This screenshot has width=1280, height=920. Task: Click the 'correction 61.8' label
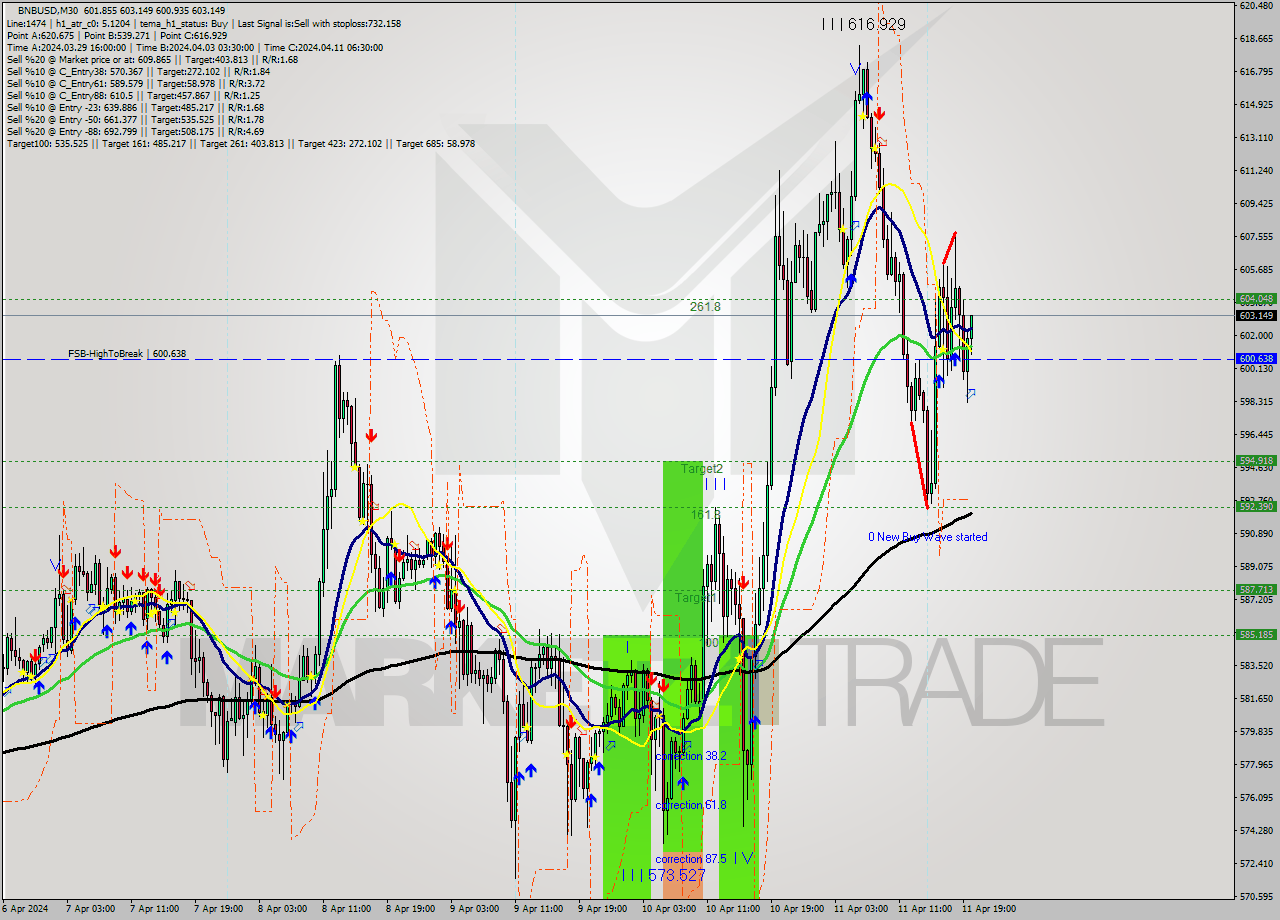[691, 805]
